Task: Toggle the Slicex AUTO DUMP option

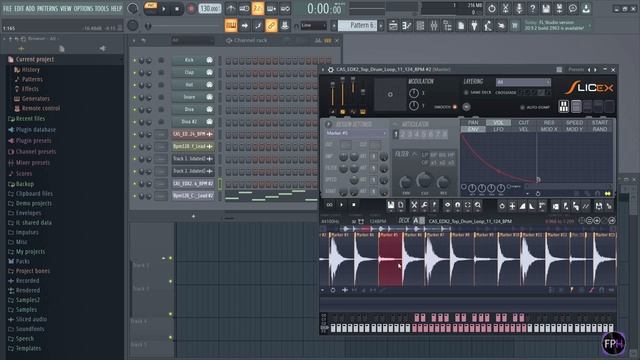Action: [522, 107]
